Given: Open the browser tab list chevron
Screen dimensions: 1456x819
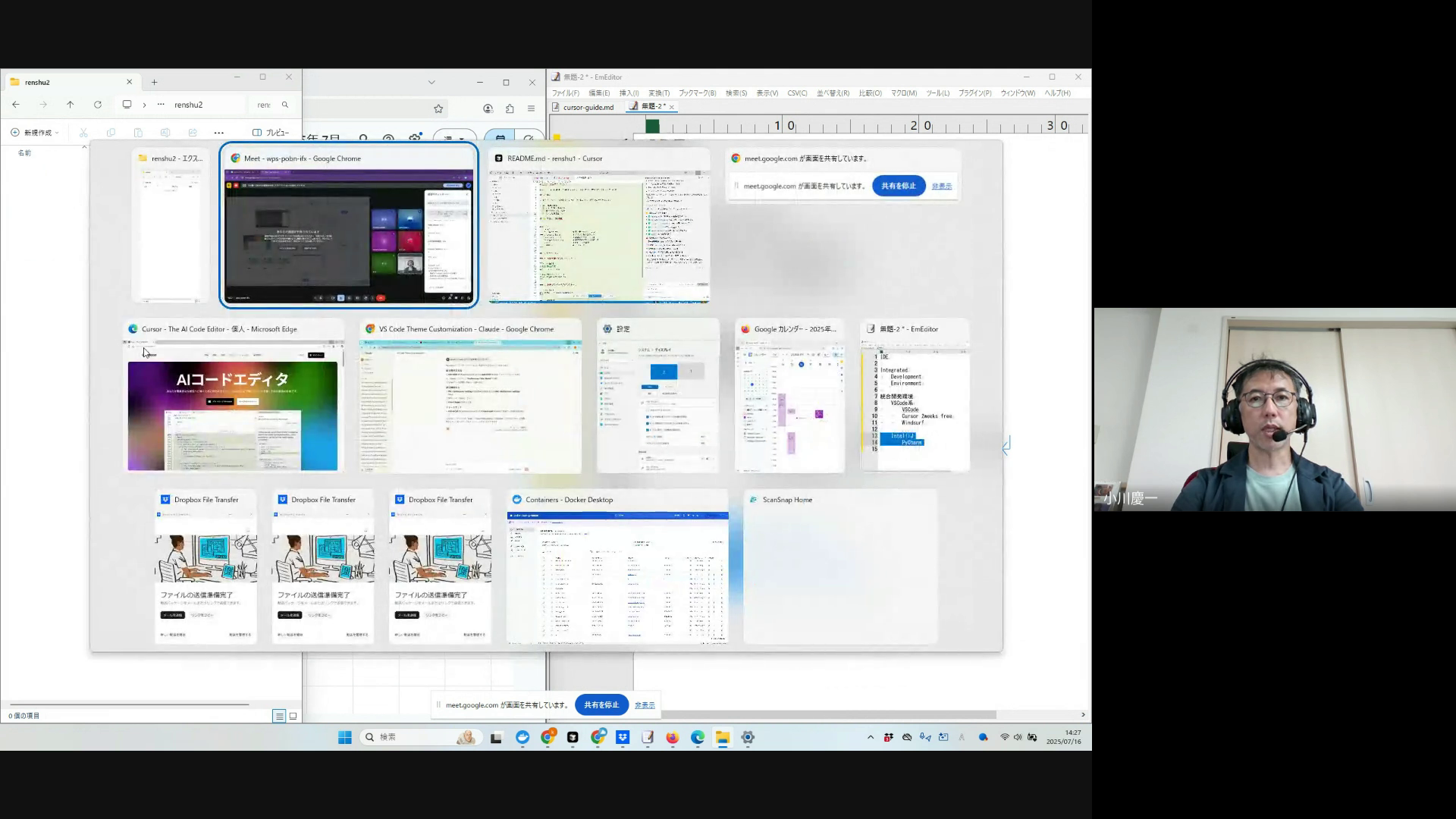Looking at the screenshot, I should 431,82.
